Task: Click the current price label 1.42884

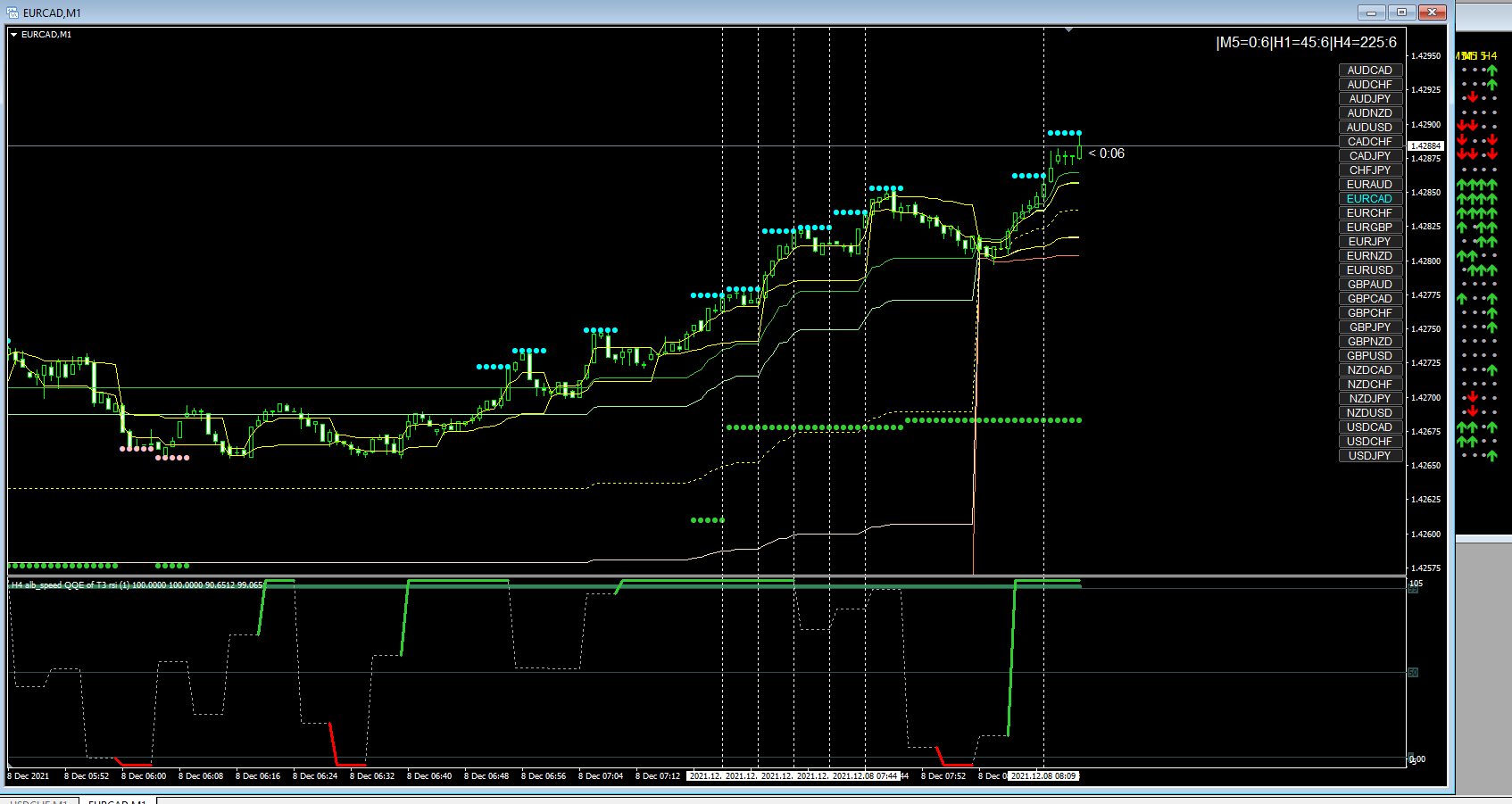Action: coord(1425,145)
